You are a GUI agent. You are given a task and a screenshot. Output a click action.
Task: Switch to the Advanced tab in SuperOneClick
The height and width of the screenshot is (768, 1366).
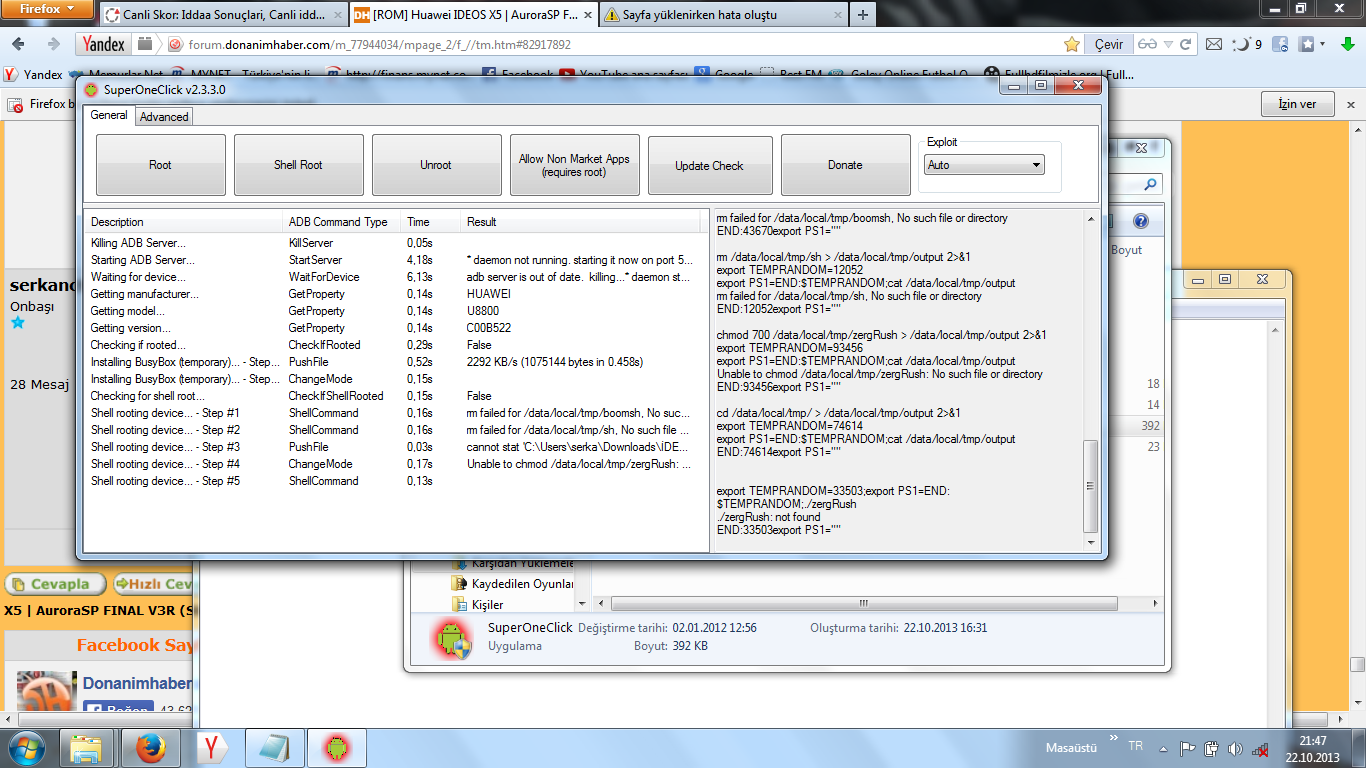[x=164, y=117]
